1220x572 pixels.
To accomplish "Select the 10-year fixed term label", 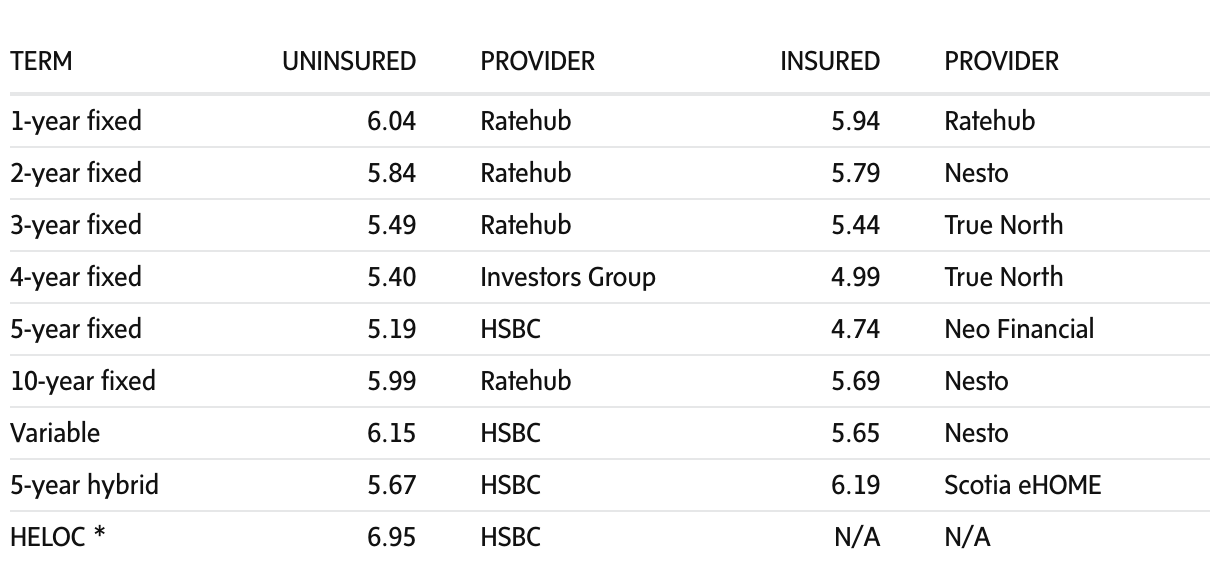I will tap(83, 381).
